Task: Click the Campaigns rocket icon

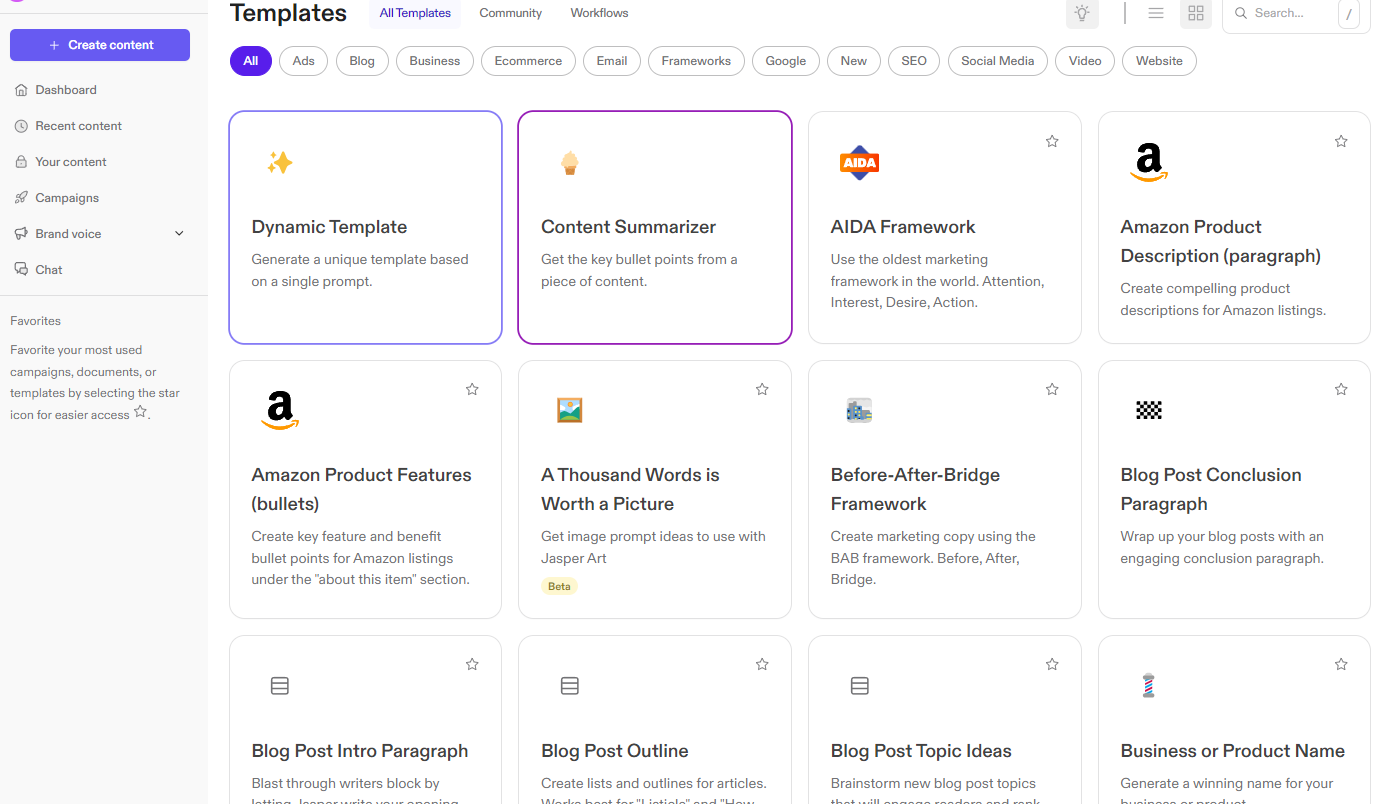Action: 21,198
